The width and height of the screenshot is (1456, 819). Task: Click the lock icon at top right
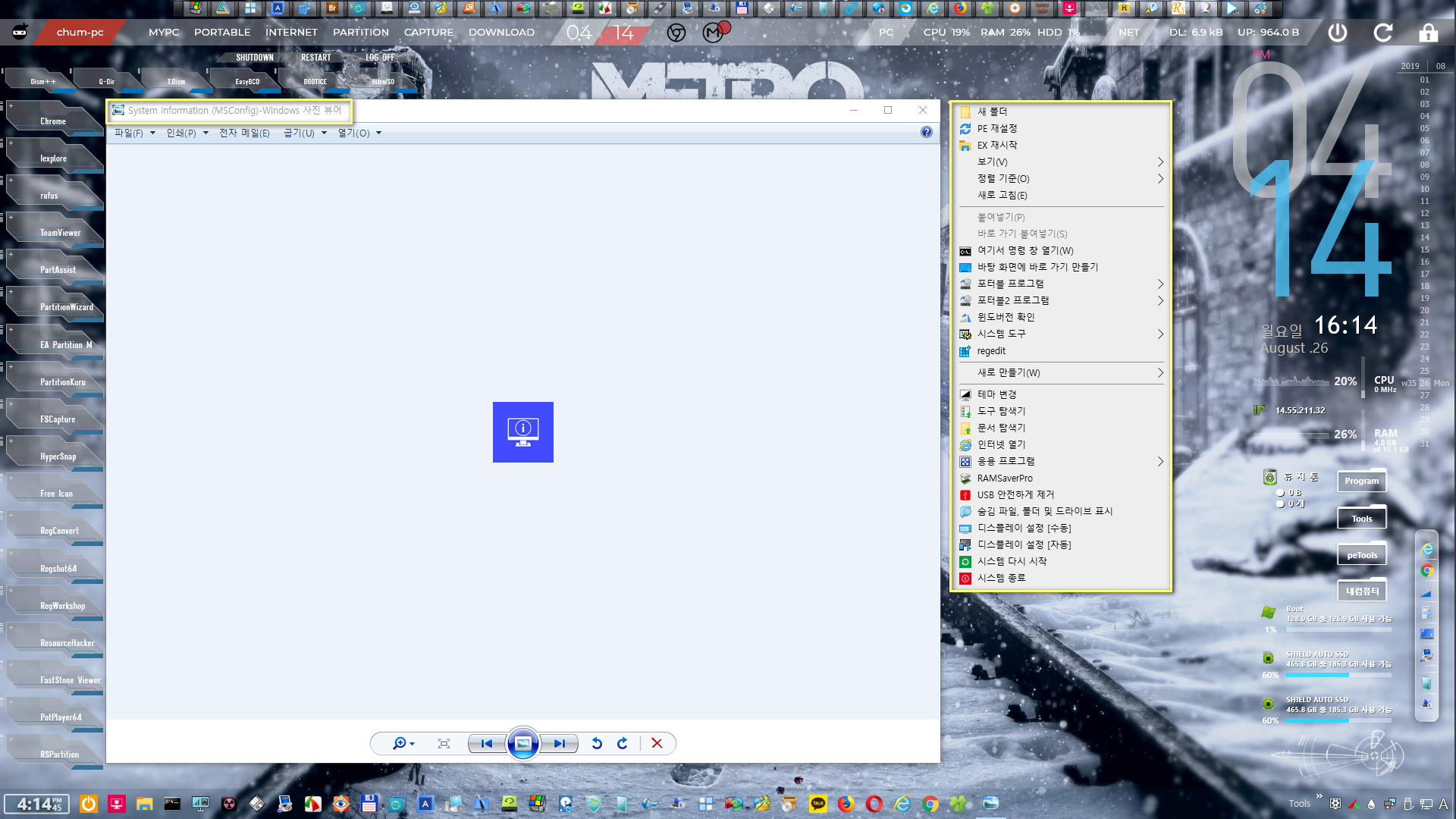pos(1429,33)
